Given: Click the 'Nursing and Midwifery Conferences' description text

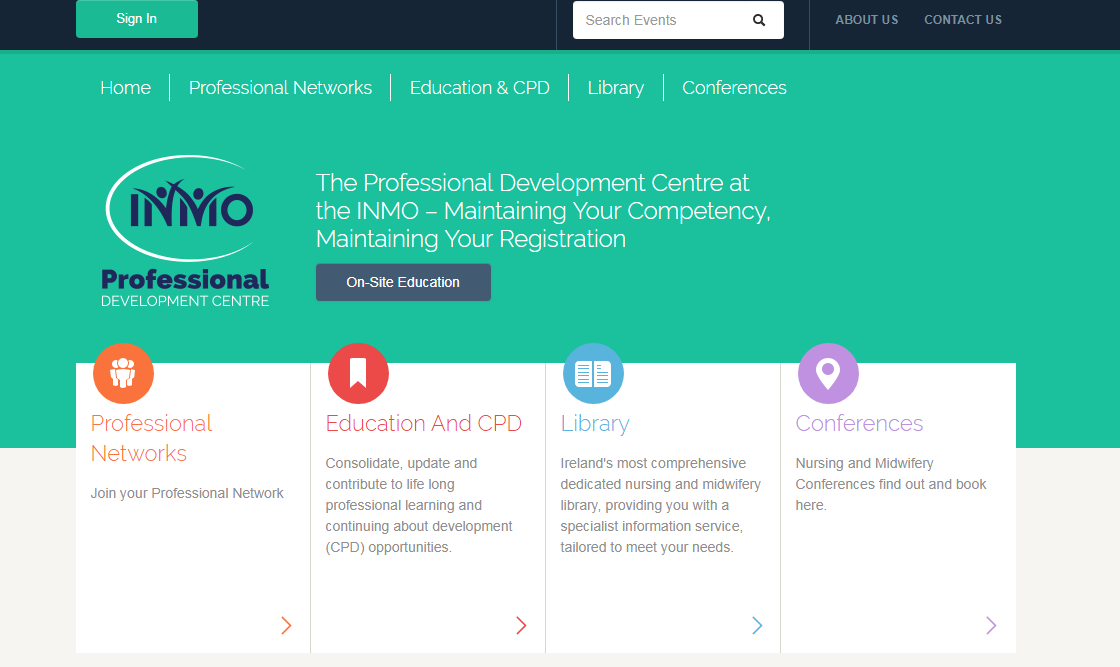Looking at the screenshot, I should click(x=891, y=484).
